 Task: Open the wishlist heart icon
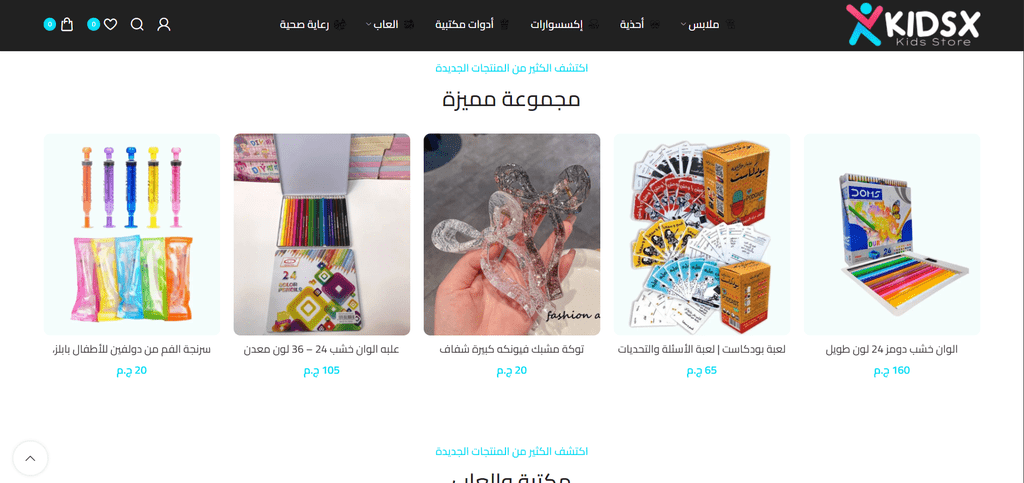[110, 25]
